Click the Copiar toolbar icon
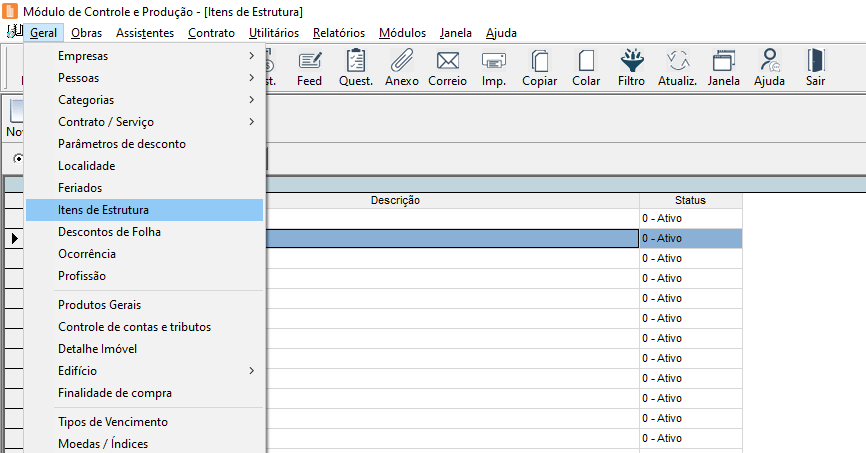866x453 pixels. (x=540, y=67)
